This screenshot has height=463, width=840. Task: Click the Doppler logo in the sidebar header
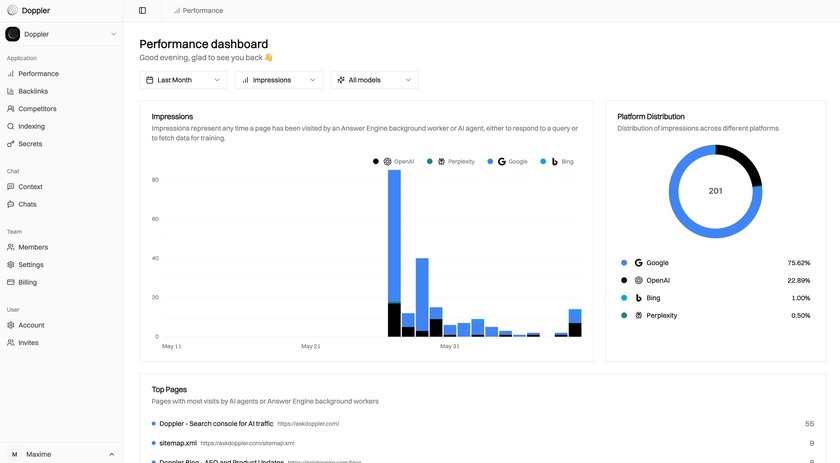tap(11, 10)
